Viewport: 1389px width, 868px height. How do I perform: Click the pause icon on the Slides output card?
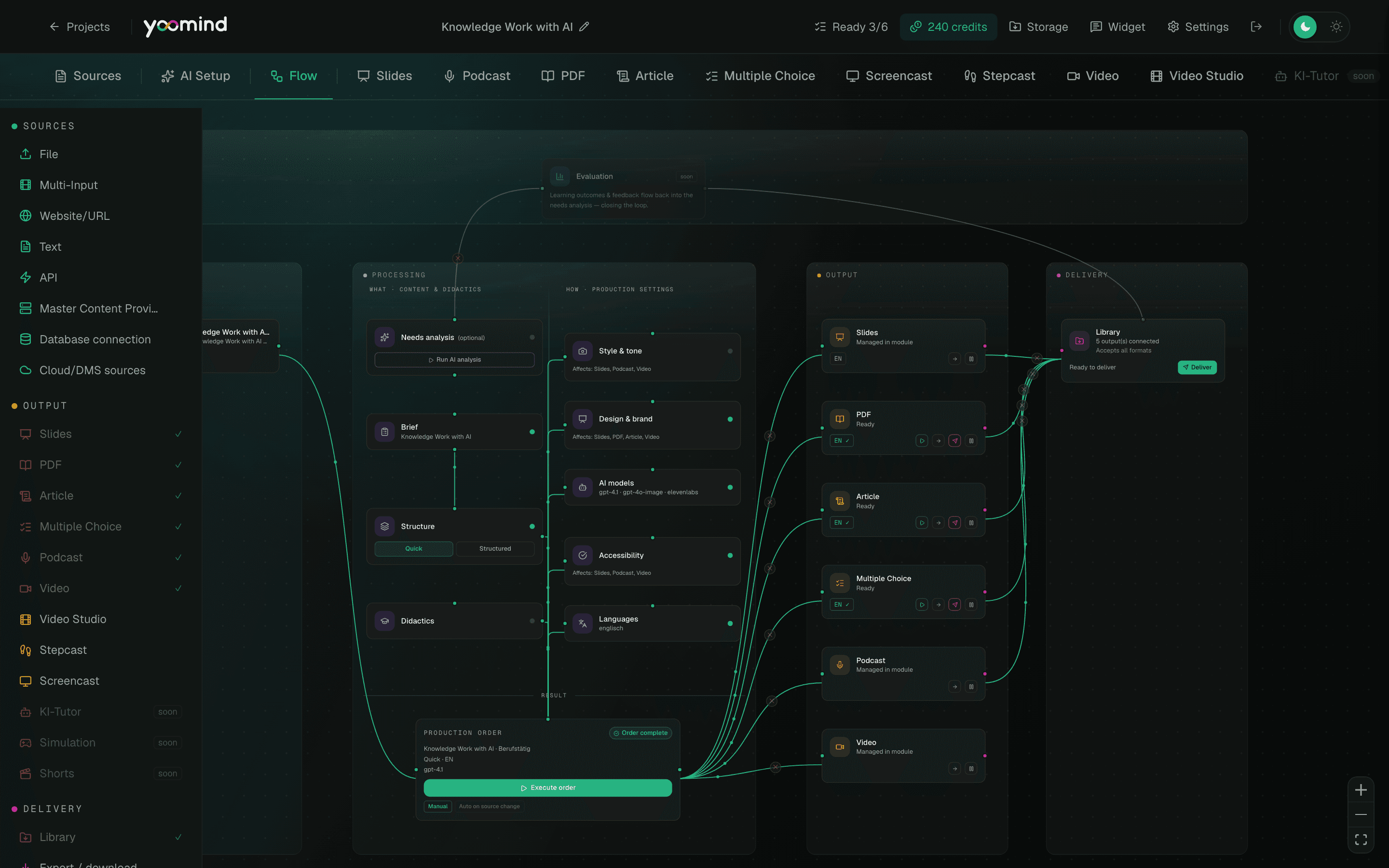971,359
